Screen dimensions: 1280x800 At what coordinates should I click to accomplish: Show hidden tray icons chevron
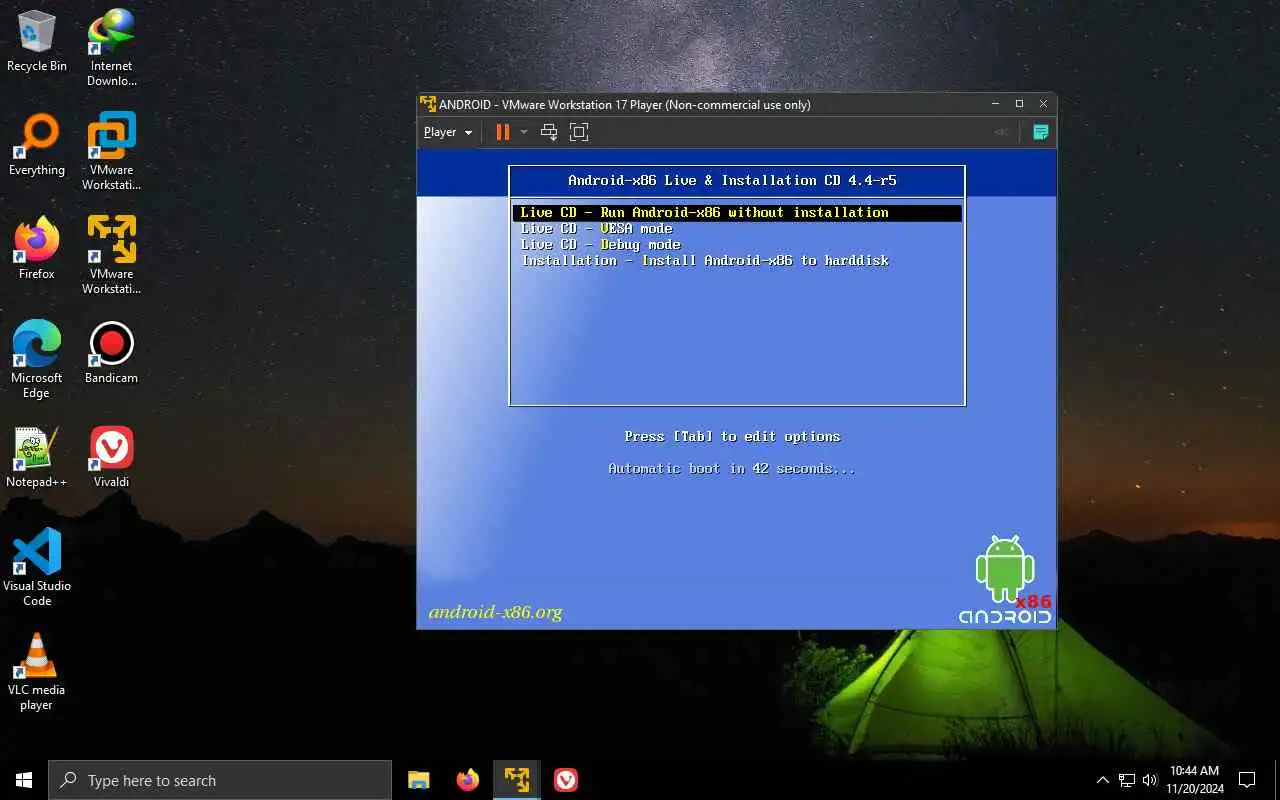pyautogui.click(x=1103, y=780)
